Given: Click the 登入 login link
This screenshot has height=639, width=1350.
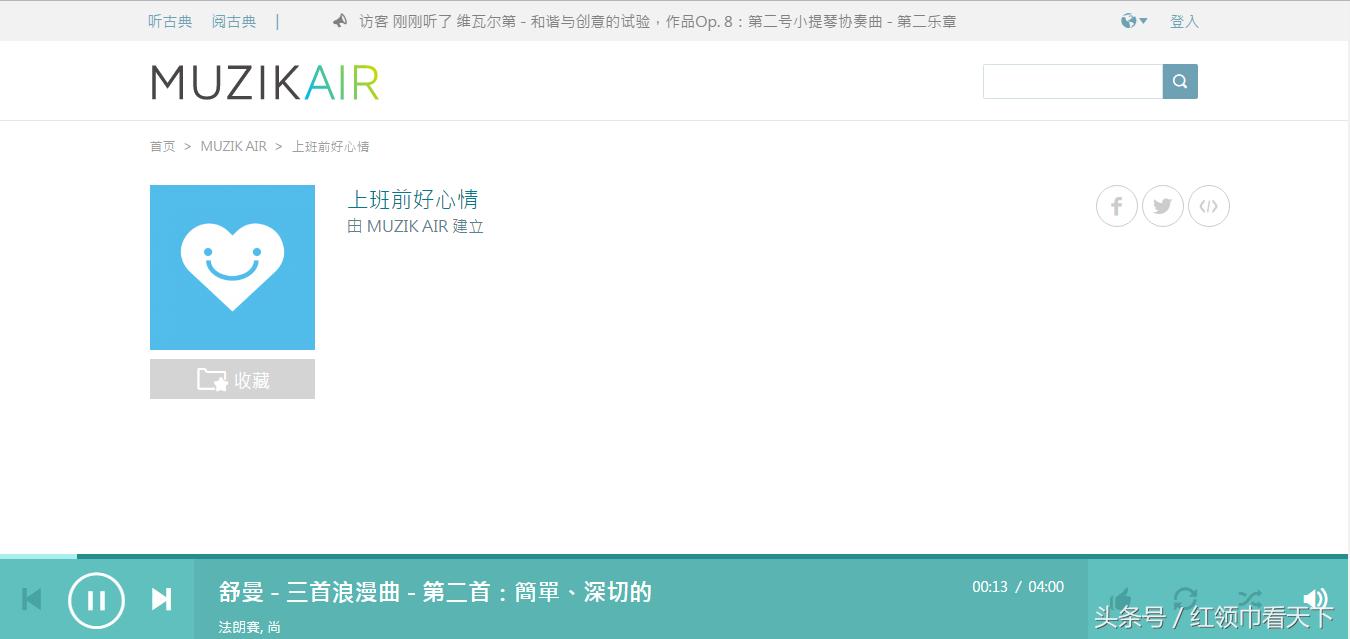Looking at the screenshot, I should (x=1184, y=20).
